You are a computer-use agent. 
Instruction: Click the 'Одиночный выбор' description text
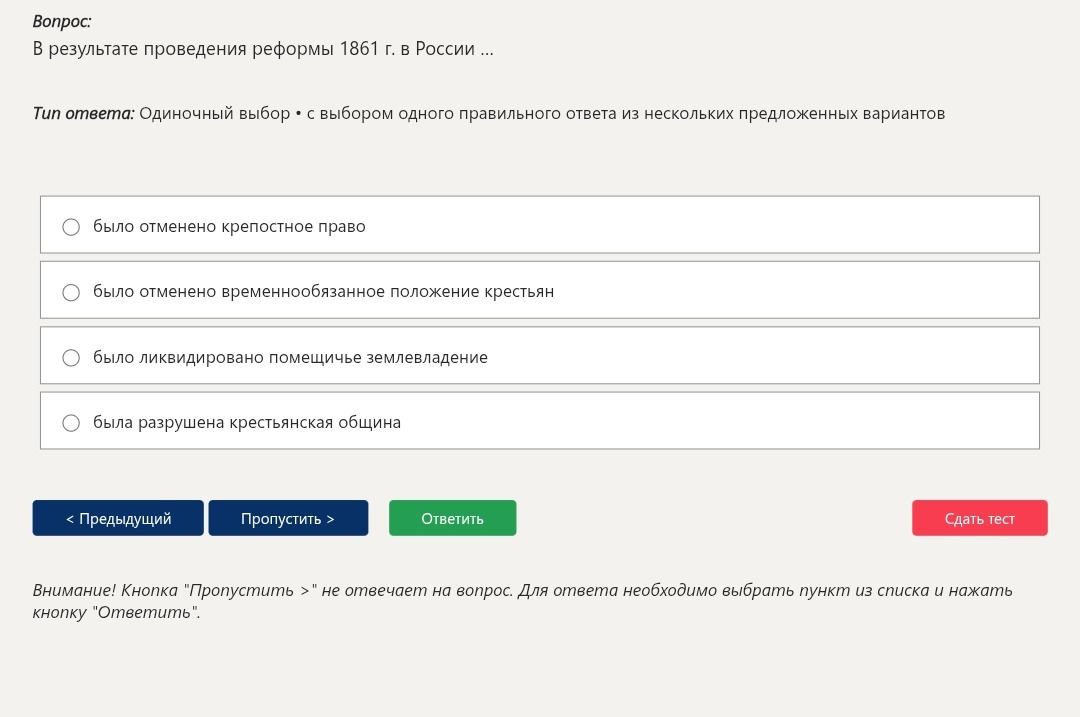(215, 113)
